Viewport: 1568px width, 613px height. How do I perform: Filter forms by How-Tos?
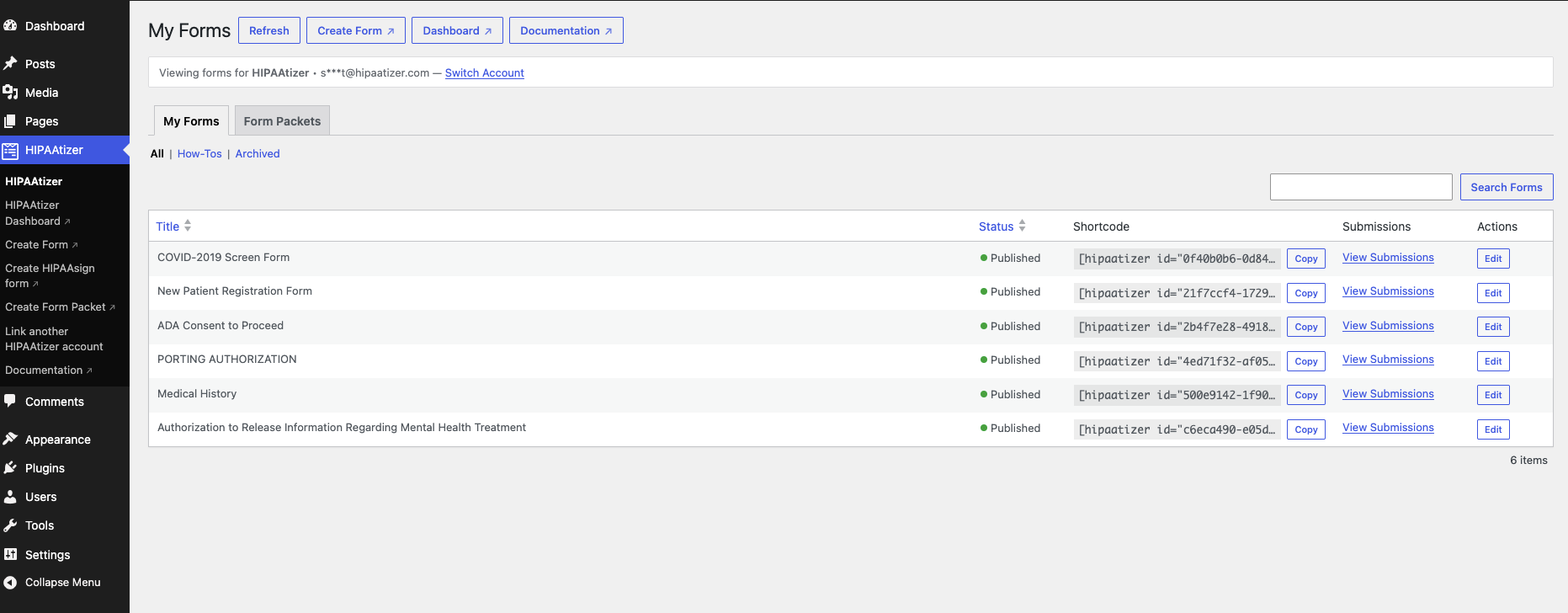[x=199, y=154]
